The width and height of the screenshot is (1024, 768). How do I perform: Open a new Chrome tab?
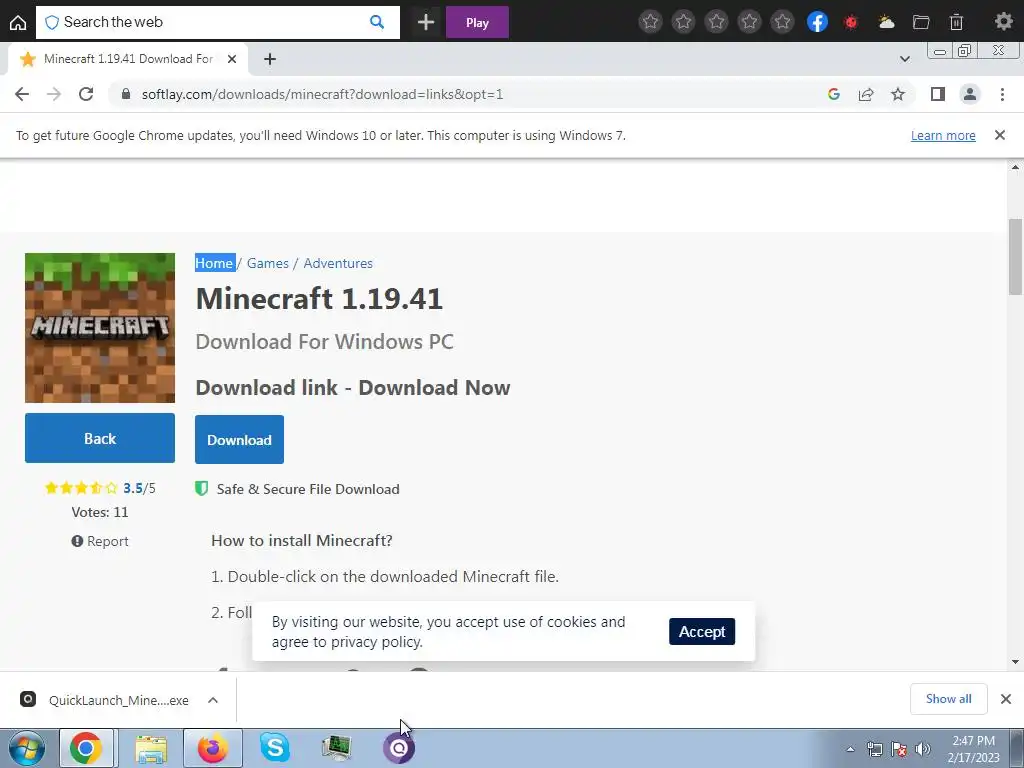tap(270, 59)
